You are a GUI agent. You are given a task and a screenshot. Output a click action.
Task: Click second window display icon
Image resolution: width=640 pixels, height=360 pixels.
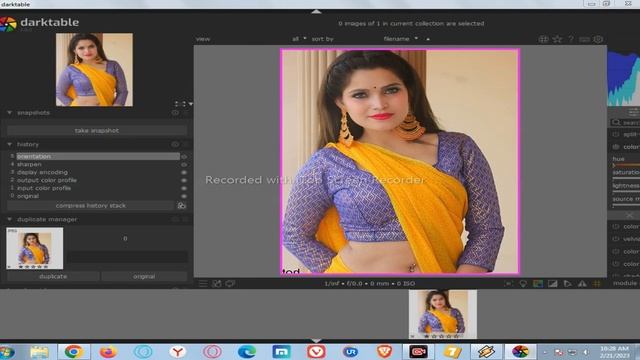(x=230, y=284)
